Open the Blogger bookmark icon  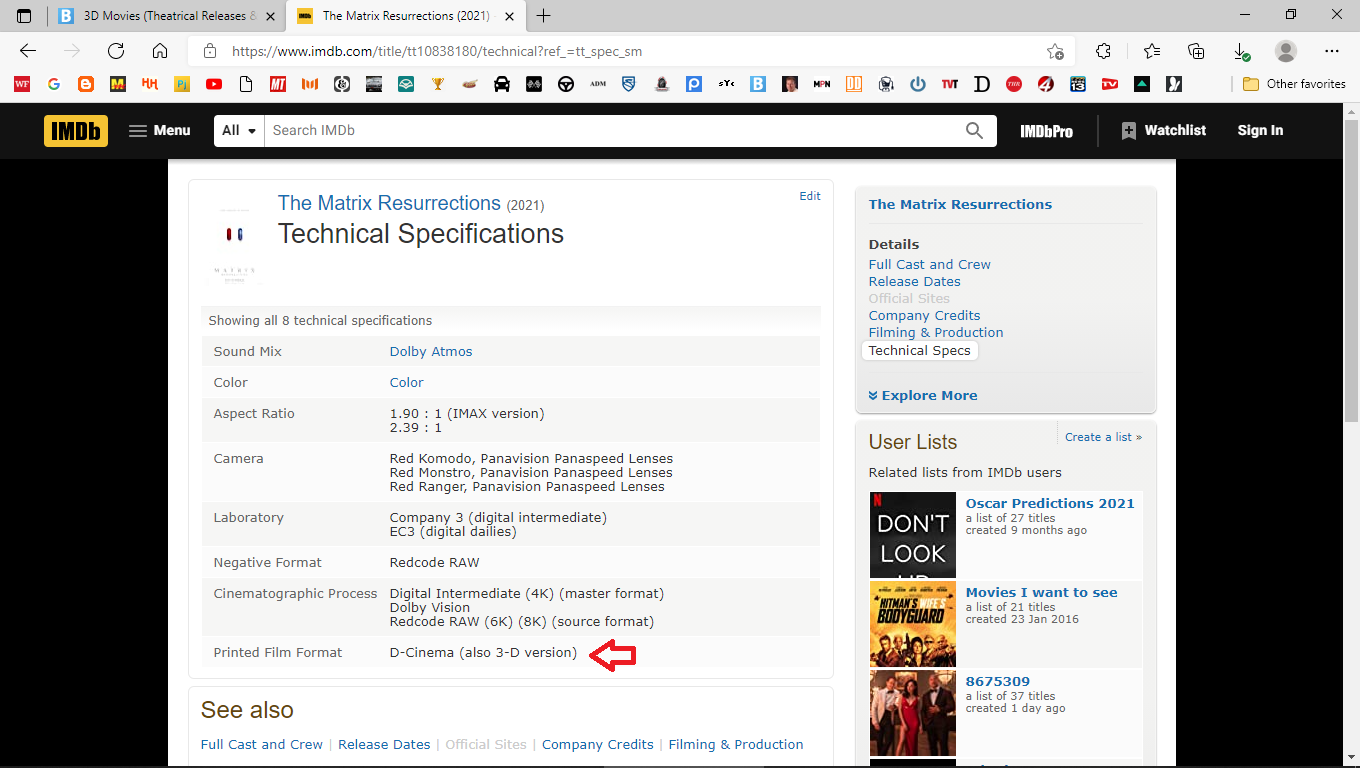pyautogui.click(x=86, y=84)
